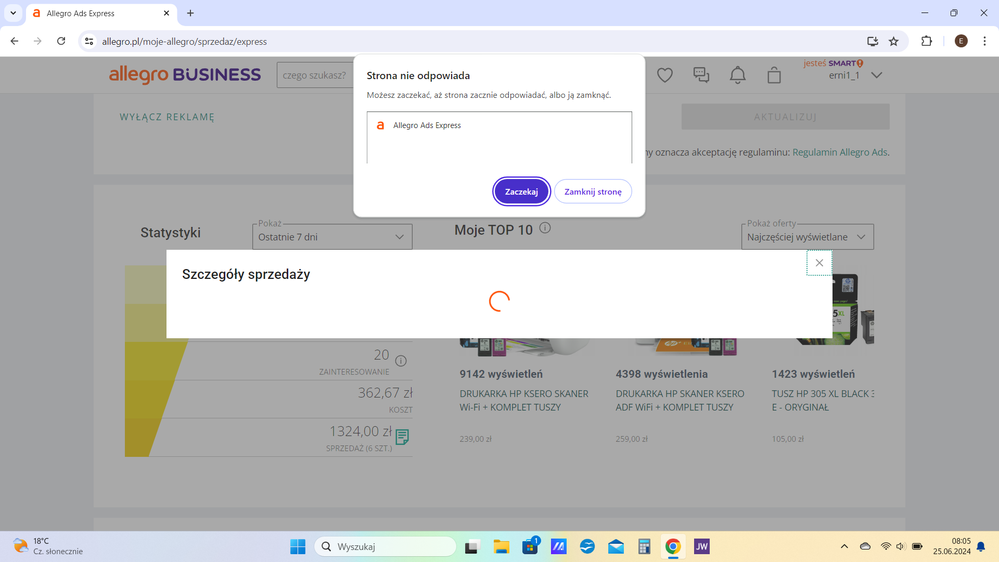The image size is (999, 562).
Task: Expand the erni1_1 account menu
Action: coord(855,75)
